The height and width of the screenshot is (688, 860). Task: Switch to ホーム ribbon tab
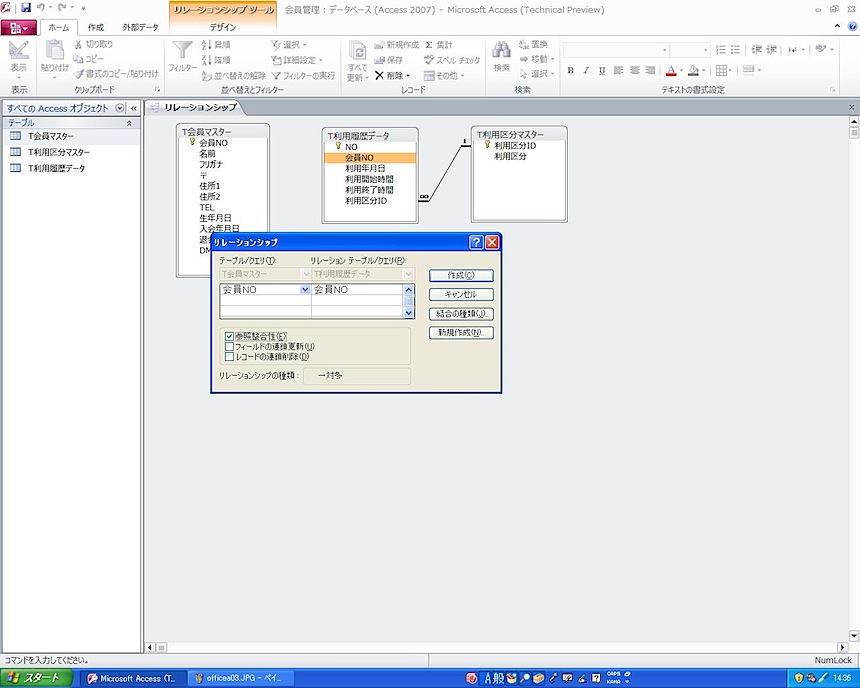pyautogui.click(x=58, y=27)
